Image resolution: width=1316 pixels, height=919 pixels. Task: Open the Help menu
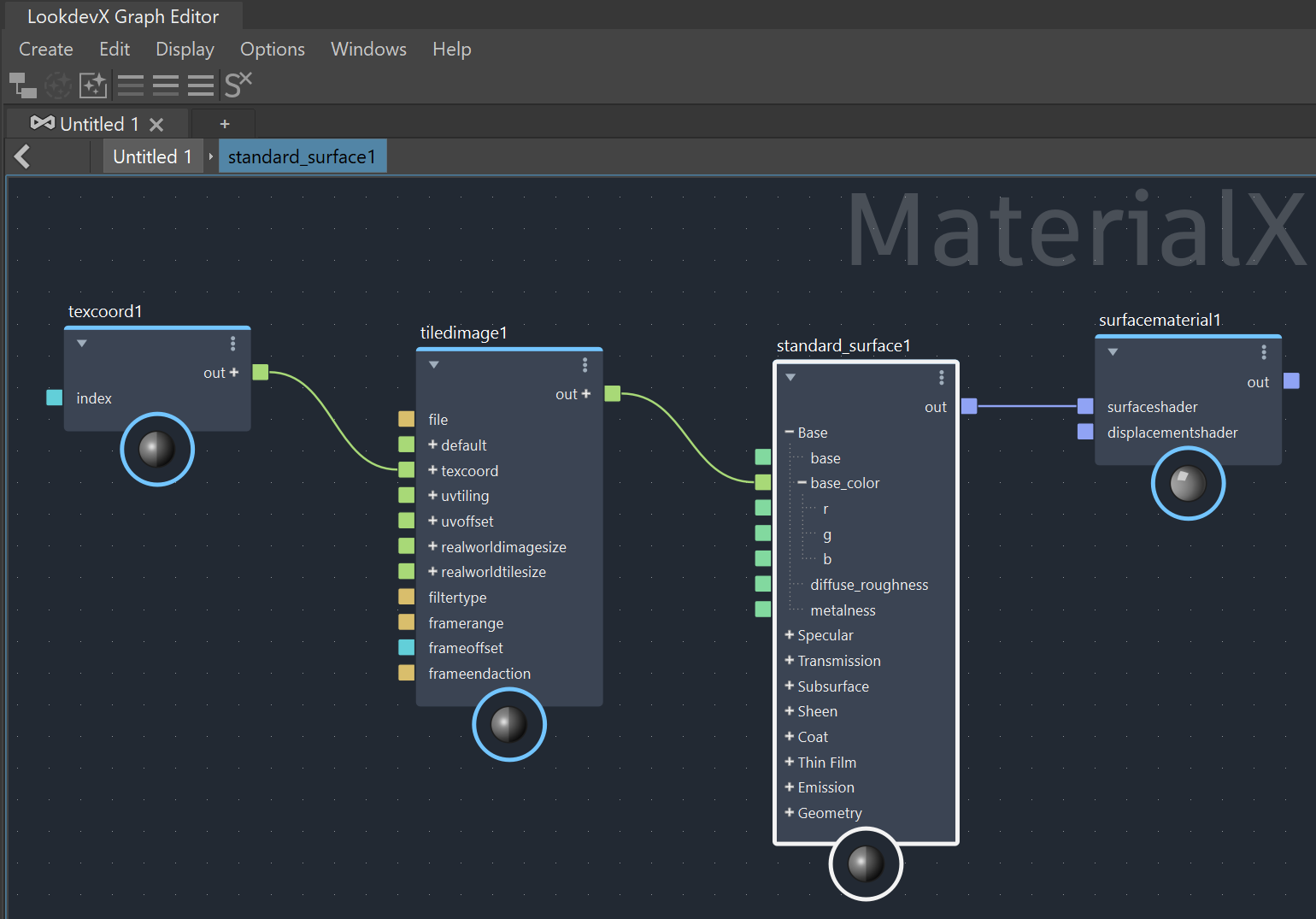point(451,50)
